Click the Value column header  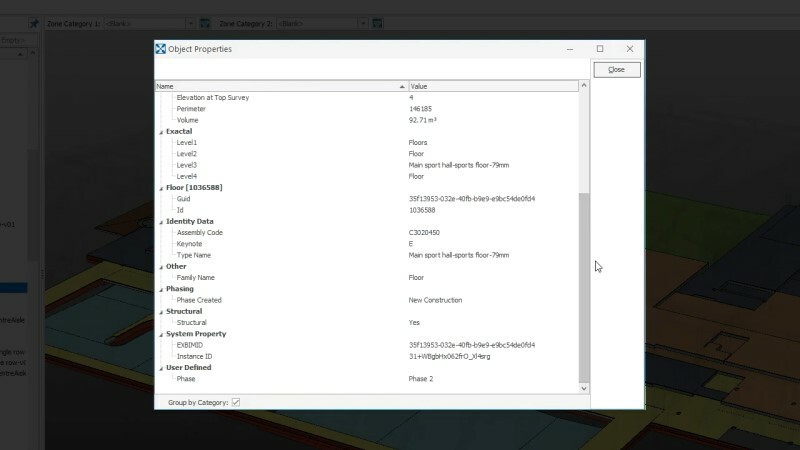(490, 87)
